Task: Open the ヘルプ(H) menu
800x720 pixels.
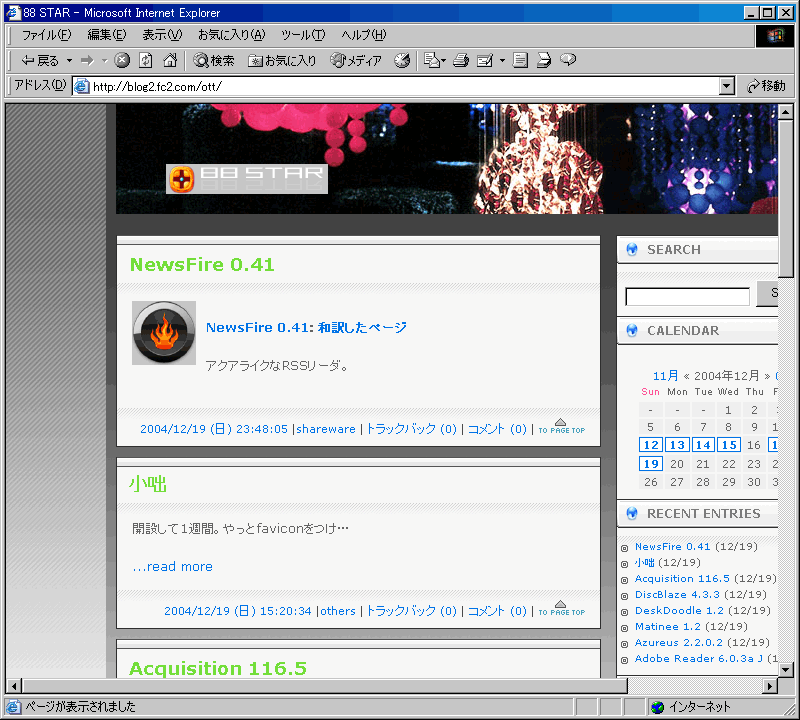Action: click(364, 35)
